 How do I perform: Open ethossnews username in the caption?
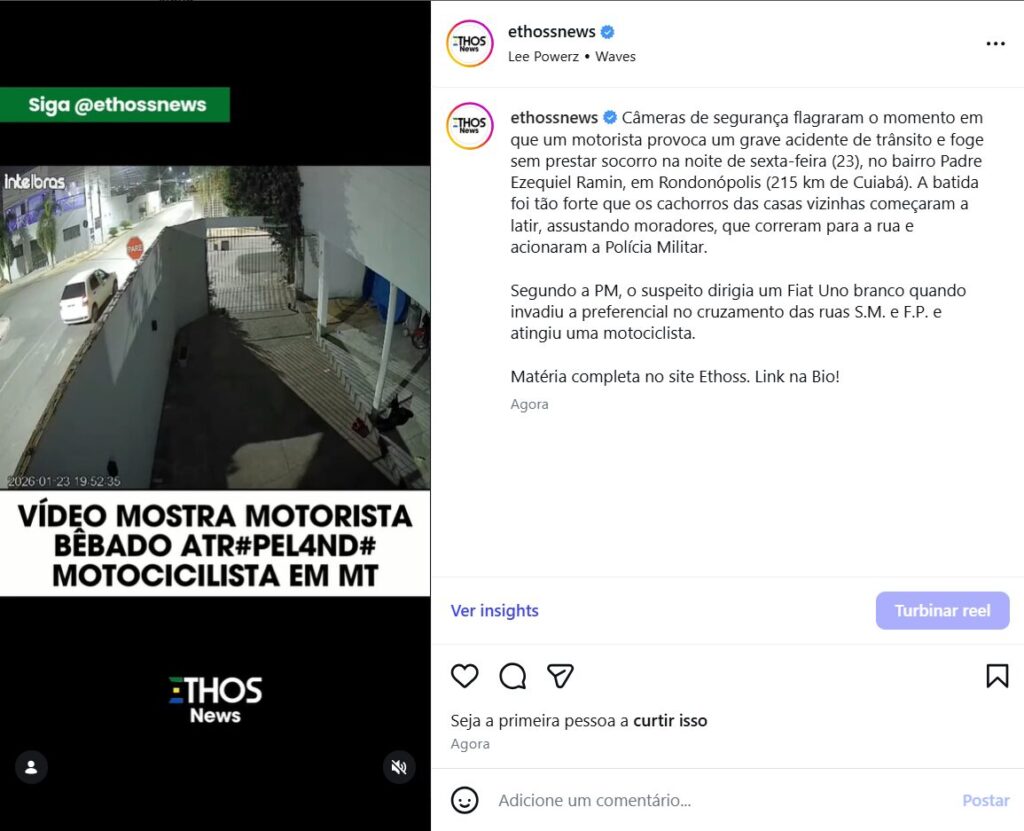[554, 118]
